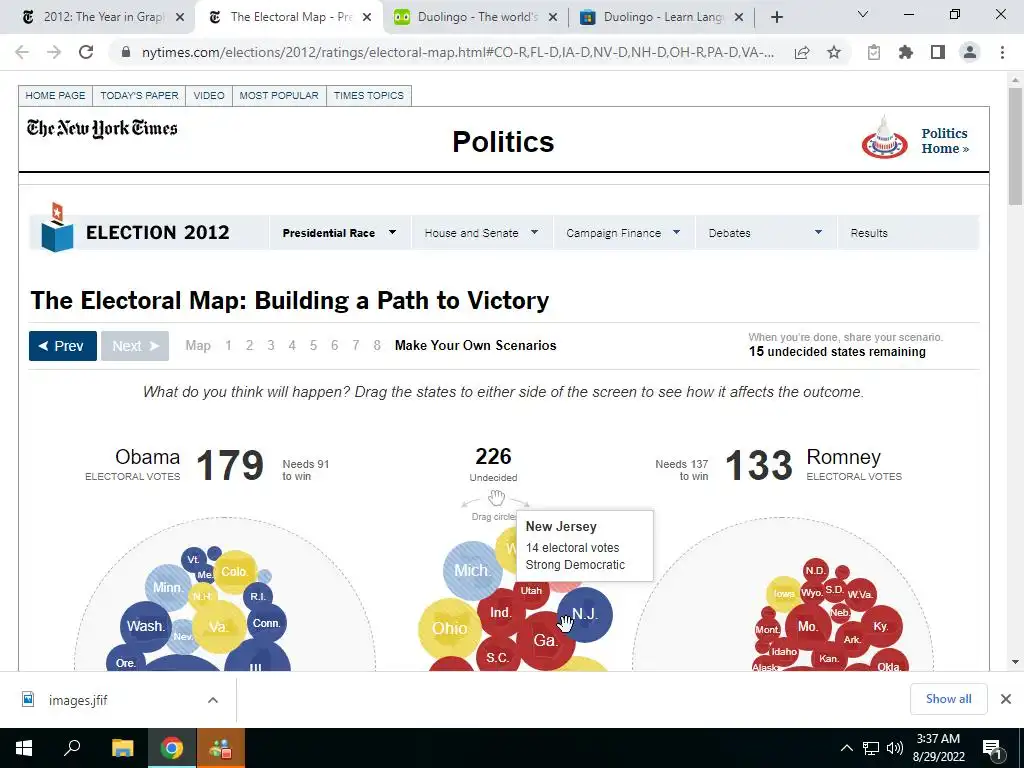This screenshot has width=1024, height=768.
Task: Click the Election 2012 ballot box icon
Action: [x=57, y=227]
